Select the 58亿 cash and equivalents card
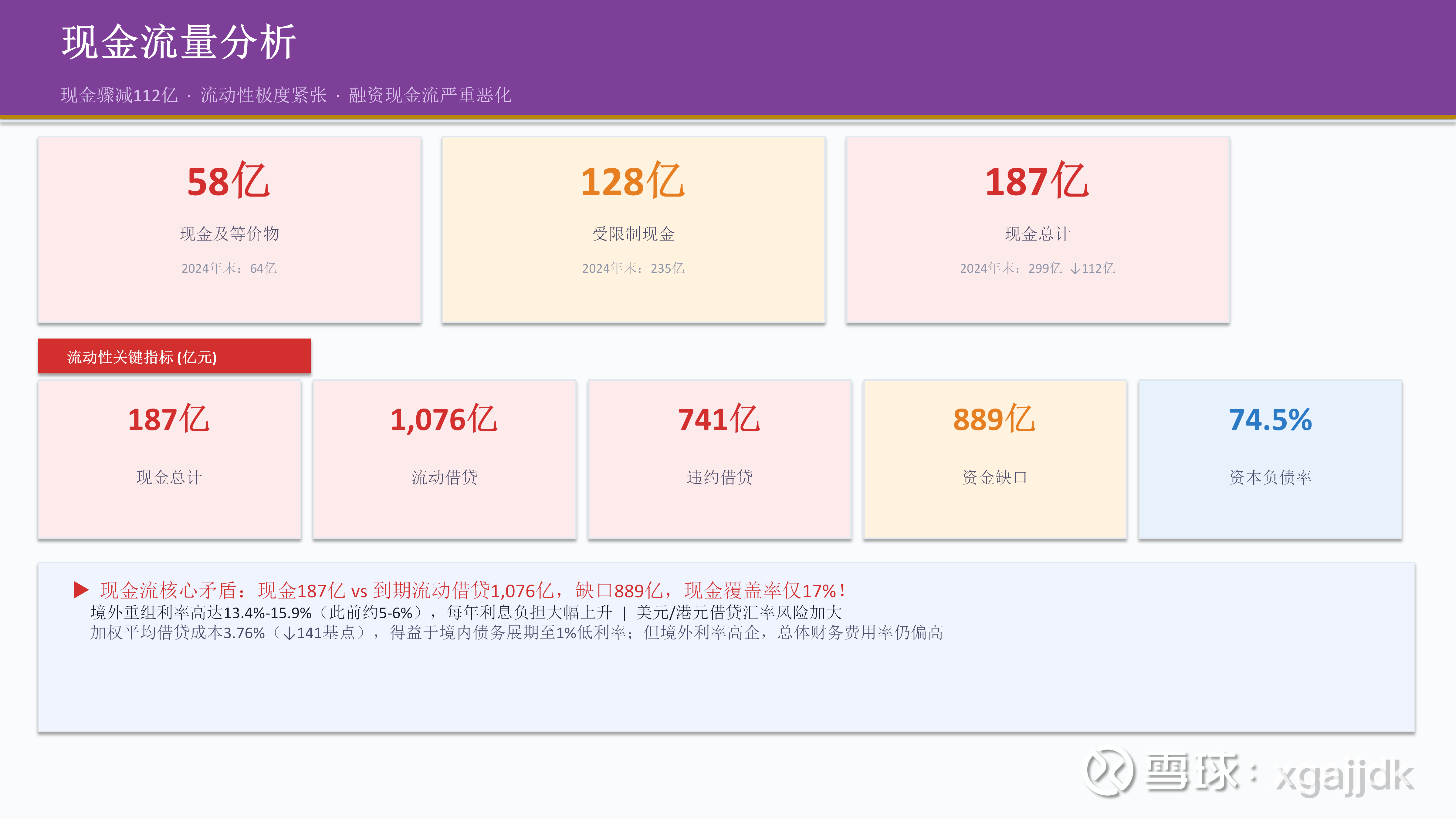 (229, 230)
